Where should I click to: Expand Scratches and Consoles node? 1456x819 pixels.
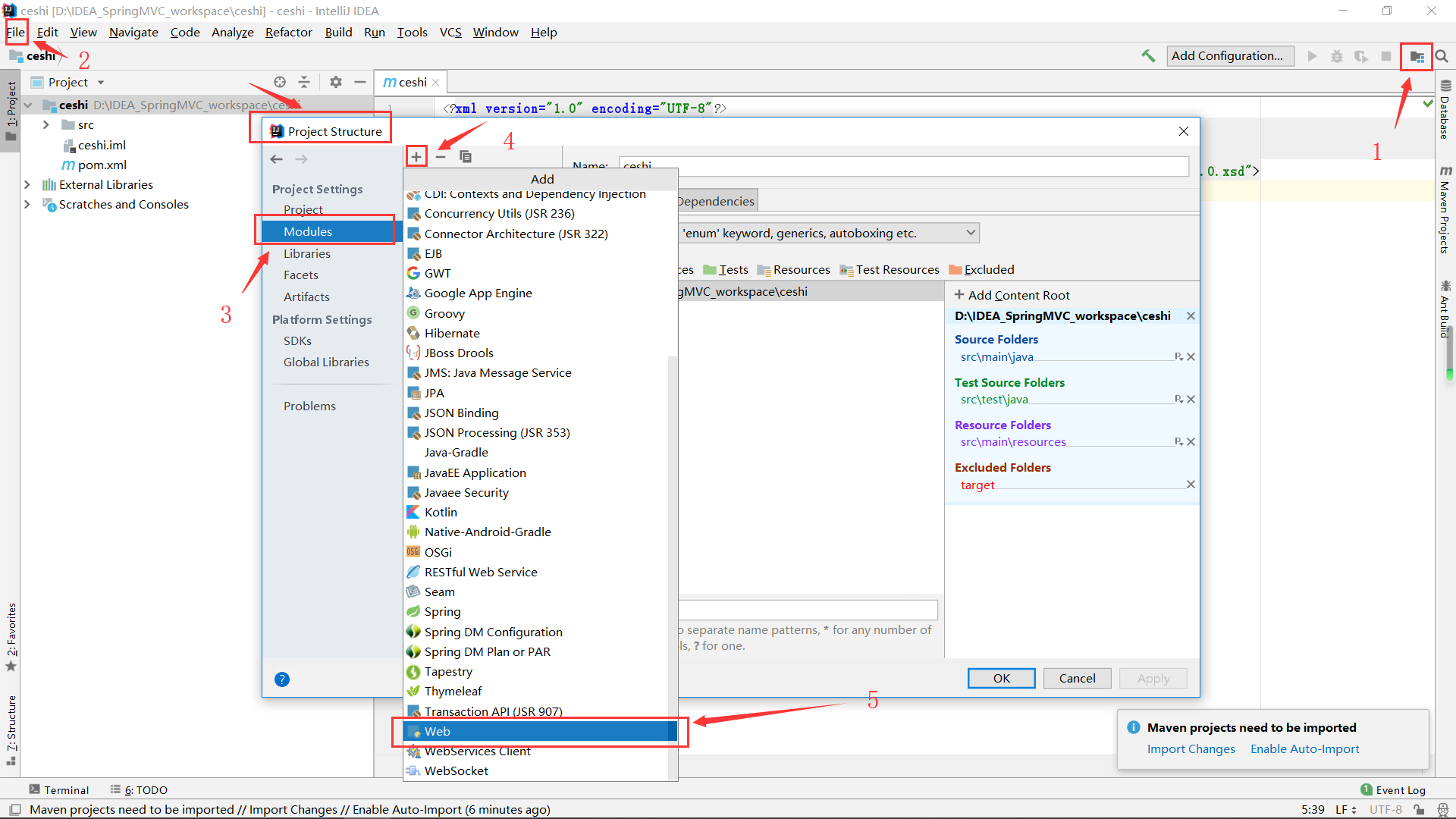[x=27, y=205]
